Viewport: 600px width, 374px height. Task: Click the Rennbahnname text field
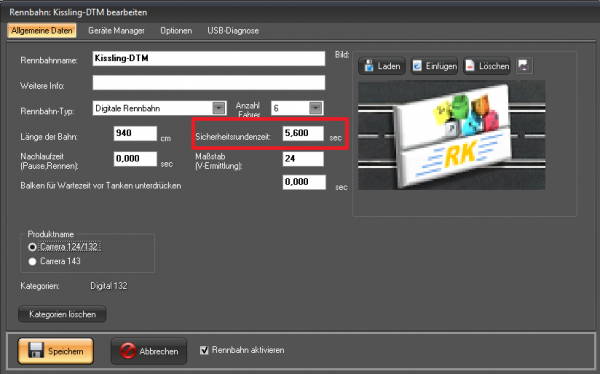pos(209,59)
